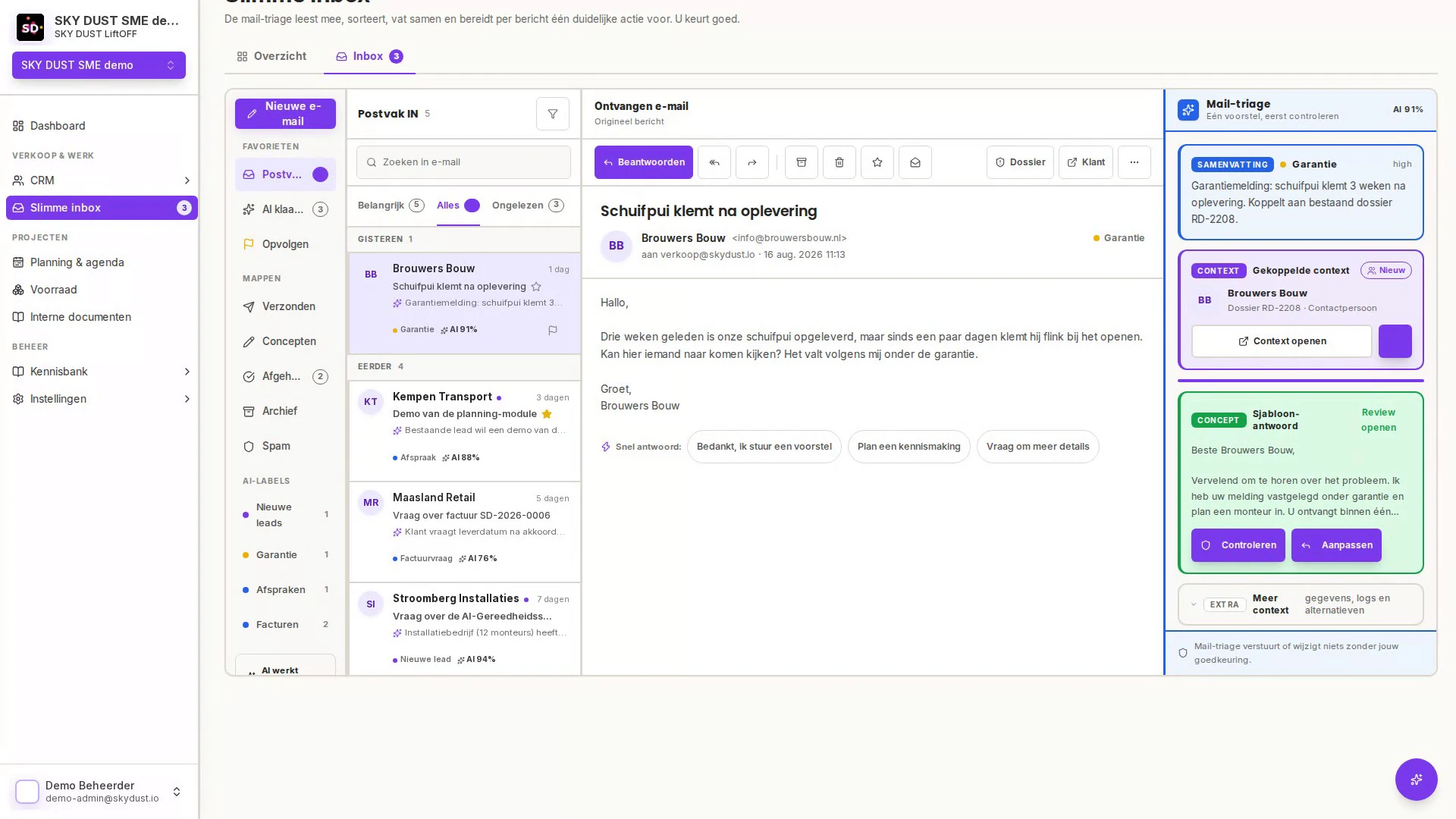Toggle the star on Kempen Transport message
This screenshot has width=1456, height=819.
click(547, 414)
